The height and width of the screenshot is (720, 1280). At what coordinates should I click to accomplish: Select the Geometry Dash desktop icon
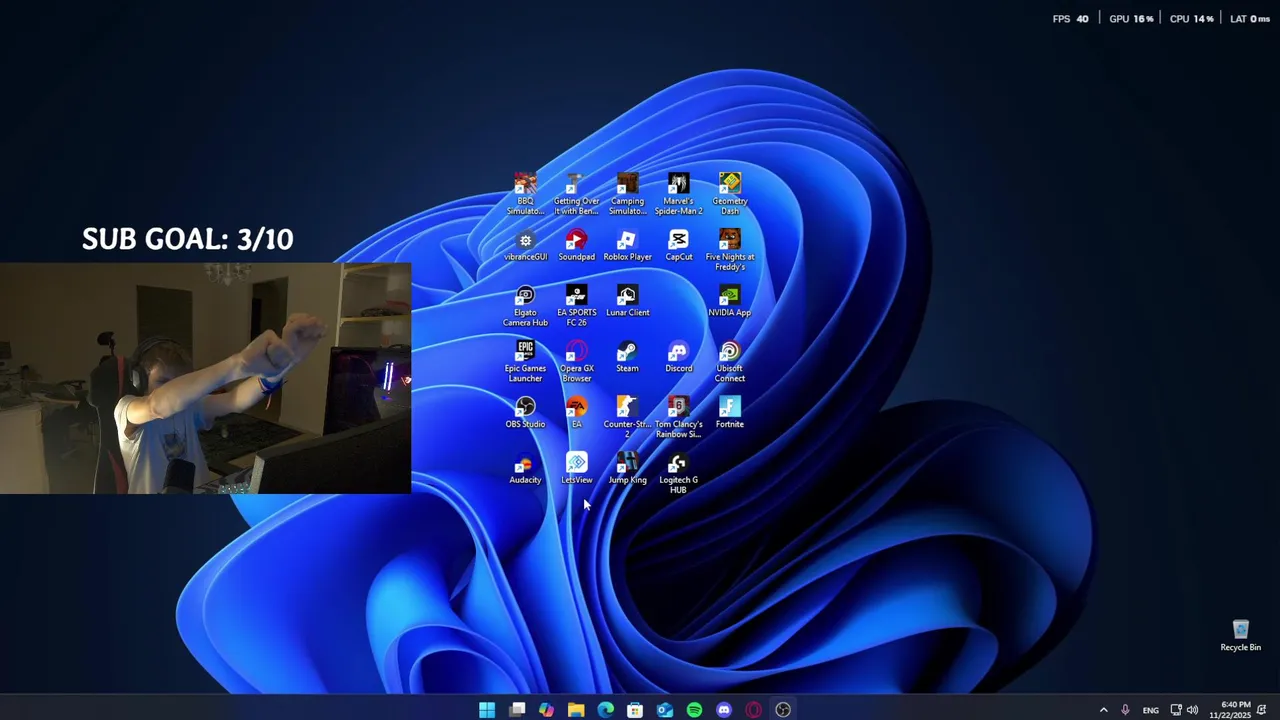click(x=730, y=194)
